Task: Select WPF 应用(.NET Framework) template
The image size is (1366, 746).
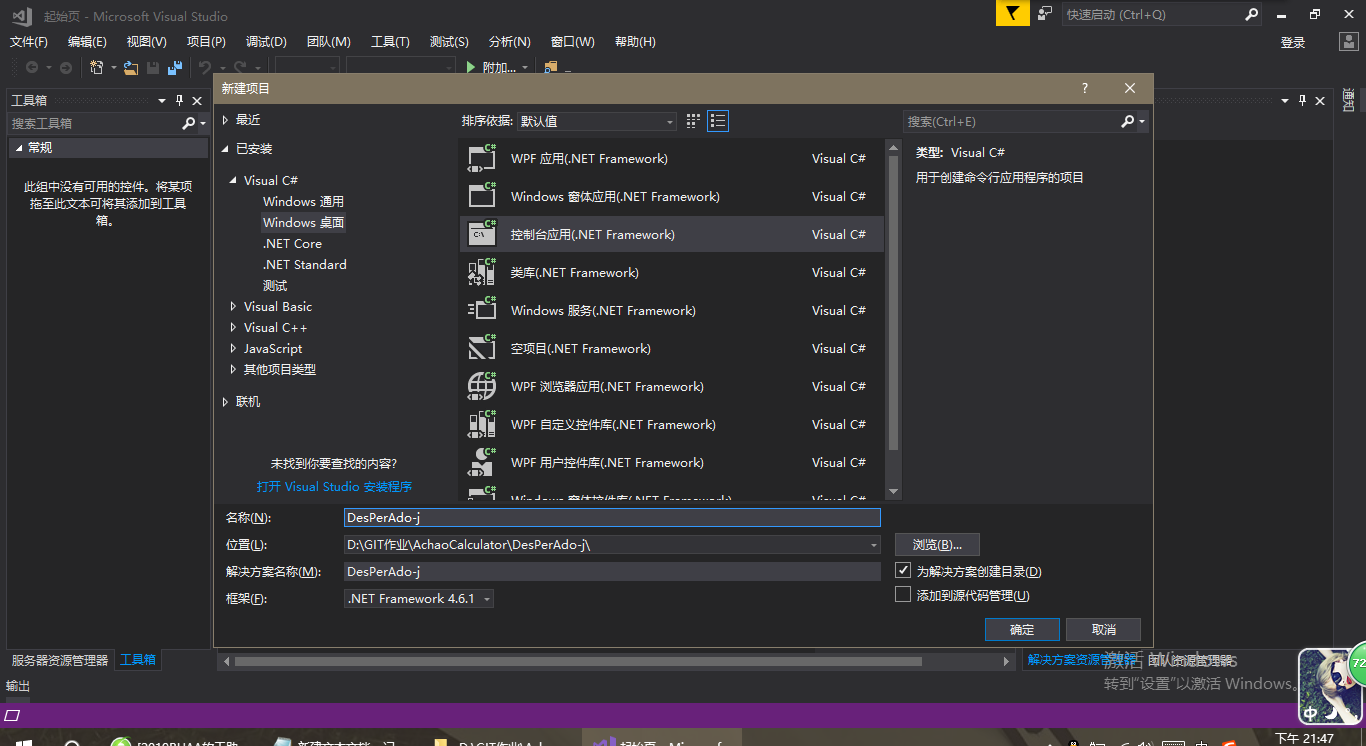Action: click(671, 158)
